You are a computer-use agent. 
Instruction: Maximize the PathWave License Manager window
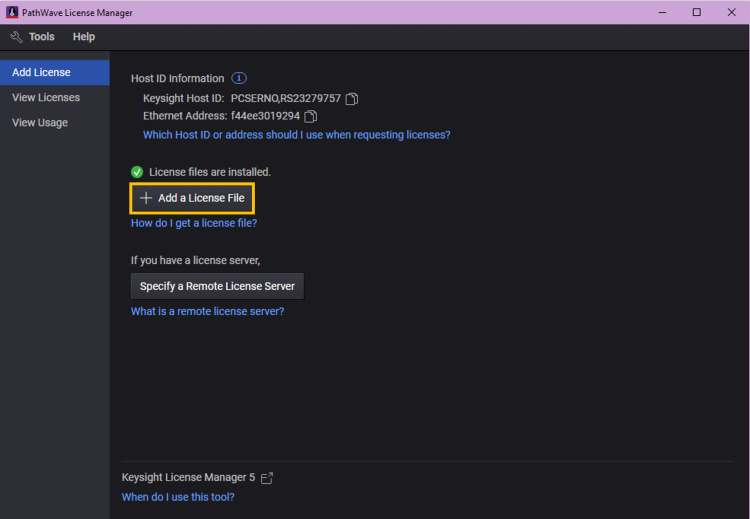coord(696,12)
